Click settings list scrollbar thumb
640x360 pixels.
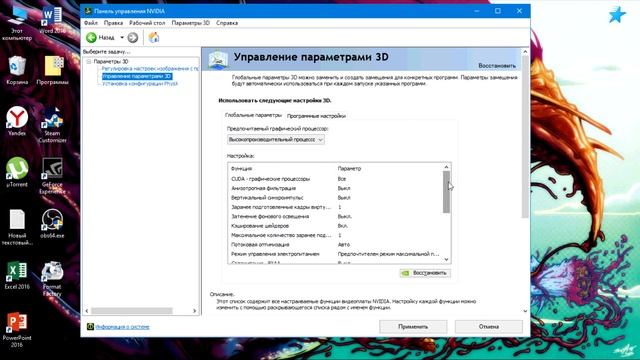click(446, 192)
